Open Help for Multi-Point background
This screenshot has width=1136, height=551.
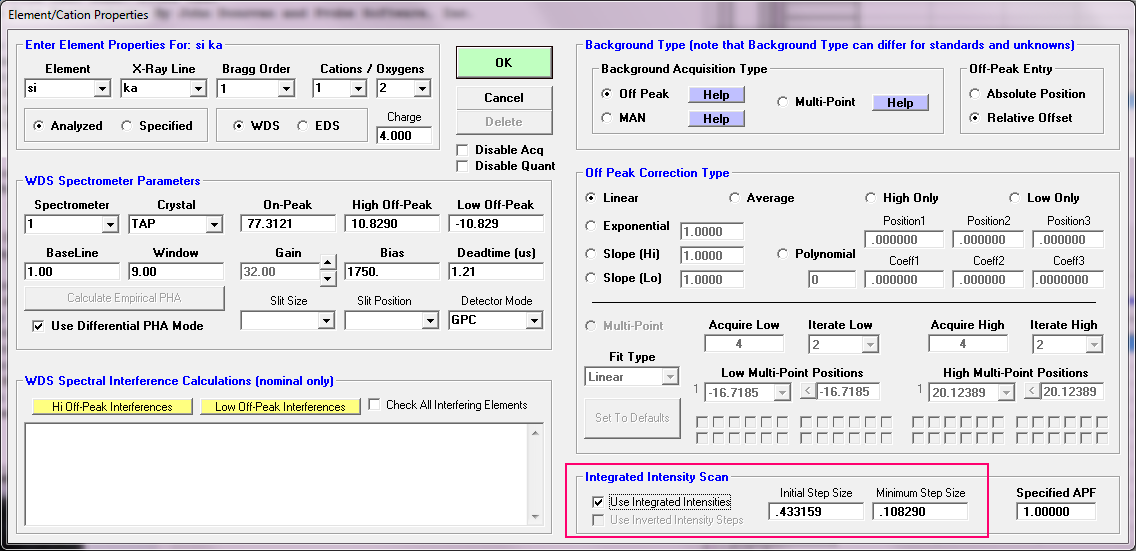(899, 102)
